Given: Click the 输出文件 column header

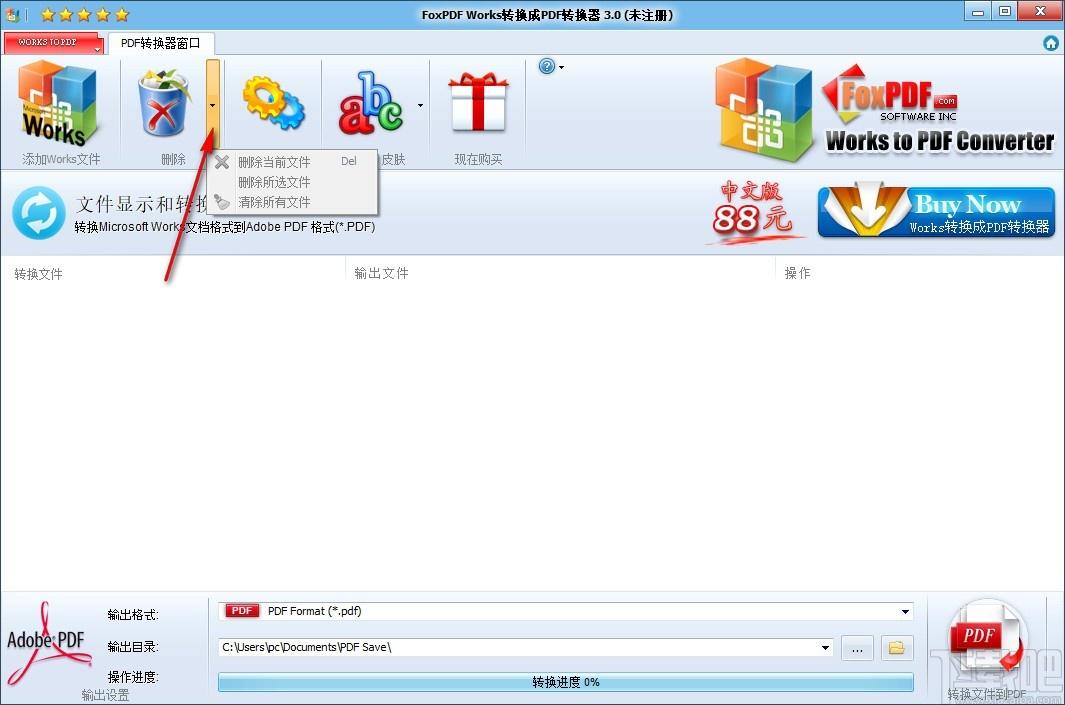Looking at the screenshot, I should pos(381,273).
